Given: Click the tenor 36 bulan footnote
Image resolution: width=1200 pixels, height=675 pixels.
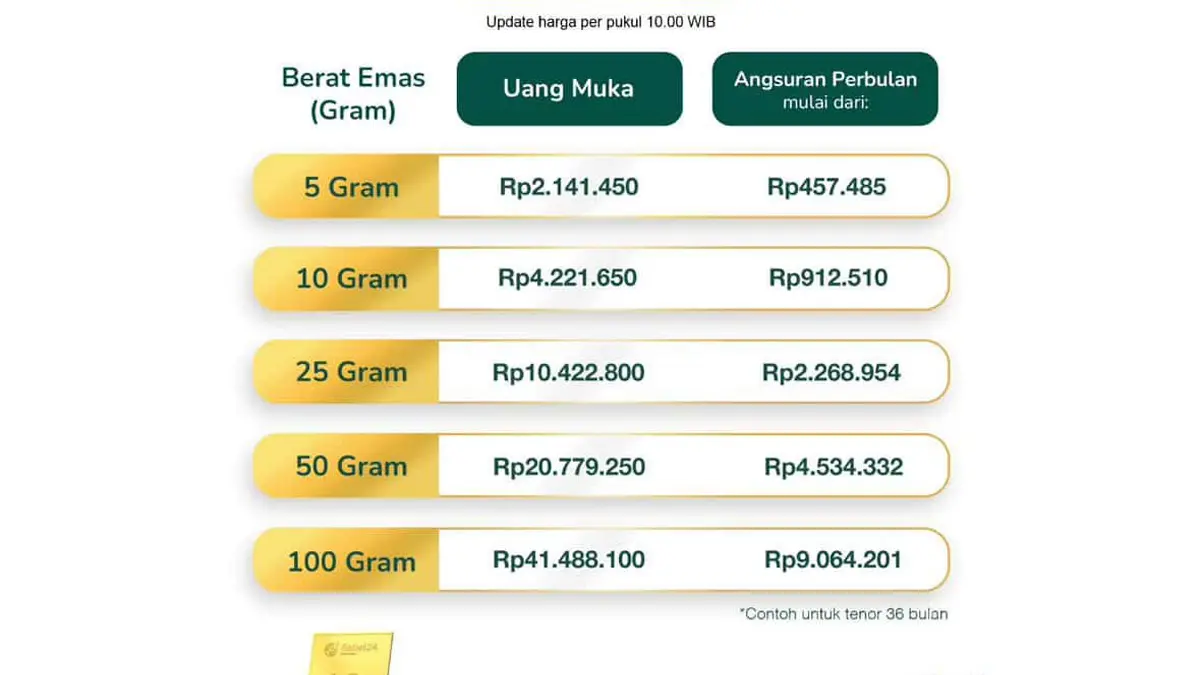Looking at the screenshot, I should click(843, 614).
